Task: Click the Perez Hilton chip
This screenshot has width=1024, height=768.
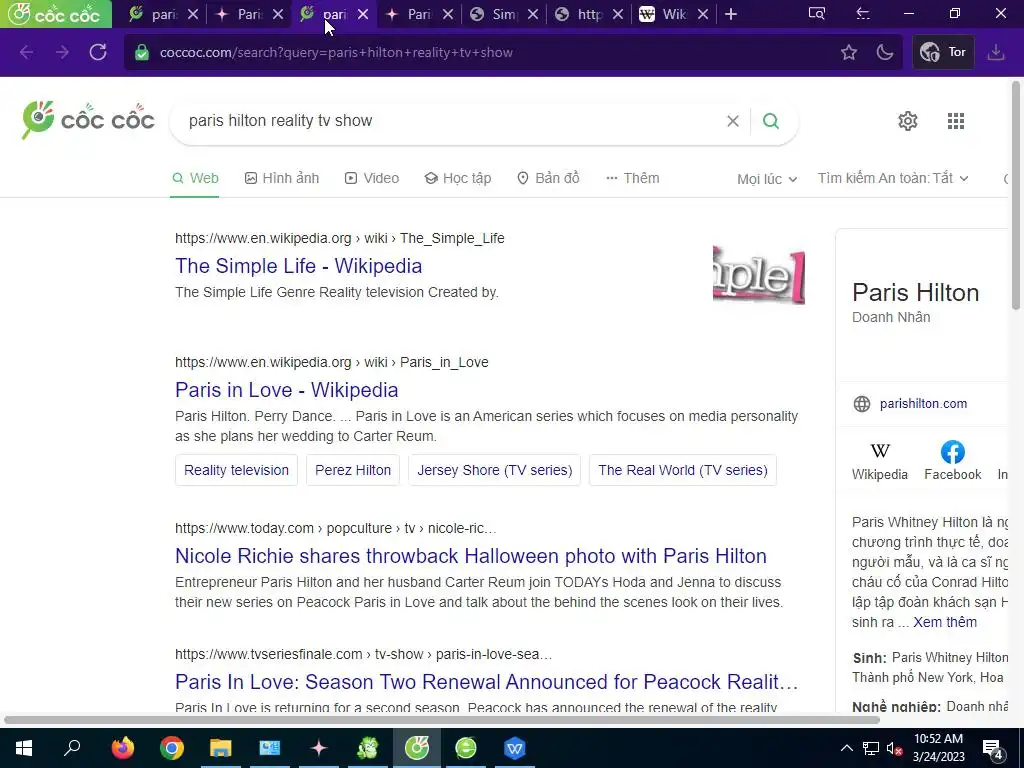Action: click(353, 470)
